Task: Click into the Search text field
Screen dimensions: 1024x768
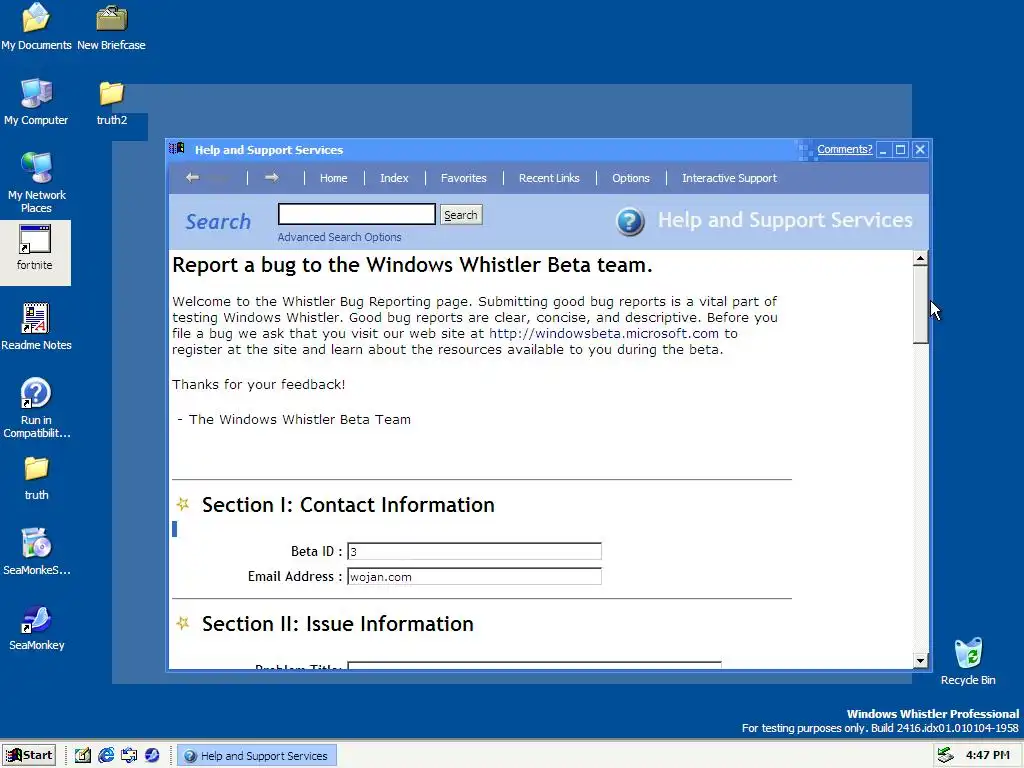Action: click(x=357, y=214)
